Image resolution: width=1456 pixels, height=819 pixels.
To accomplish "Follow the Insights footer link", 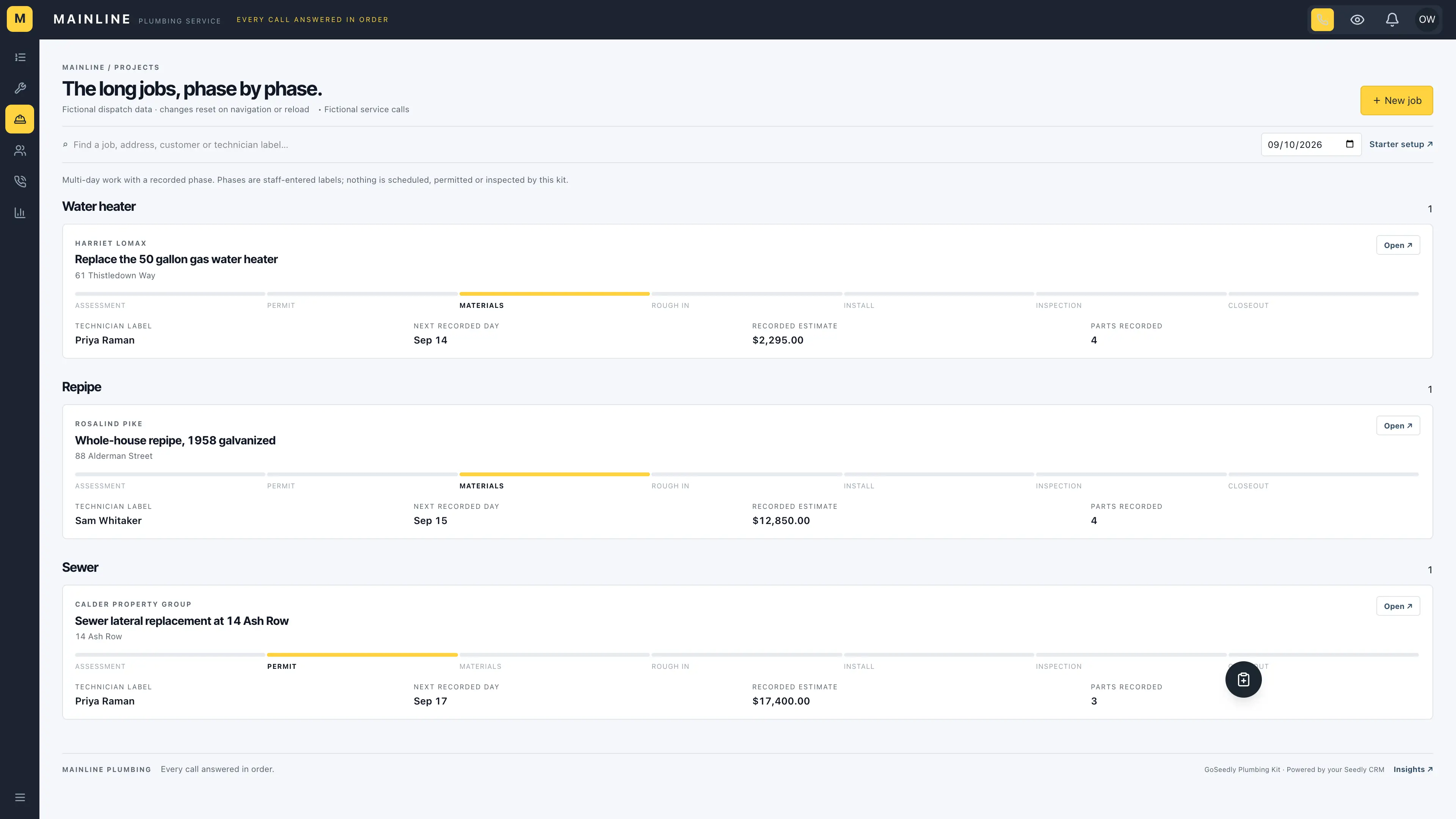I will [1412, 769].
